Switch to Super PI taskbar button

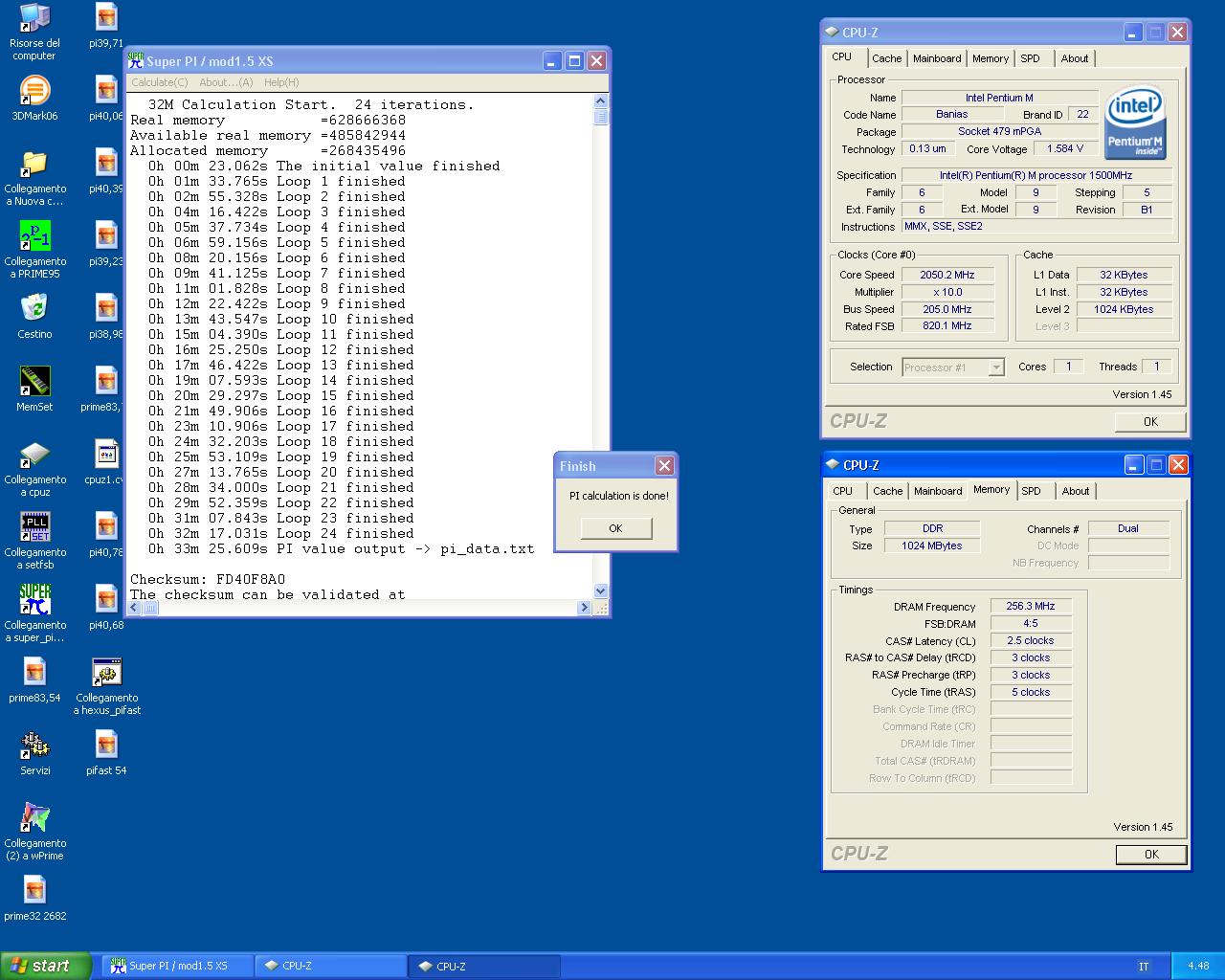click(177, 967)
